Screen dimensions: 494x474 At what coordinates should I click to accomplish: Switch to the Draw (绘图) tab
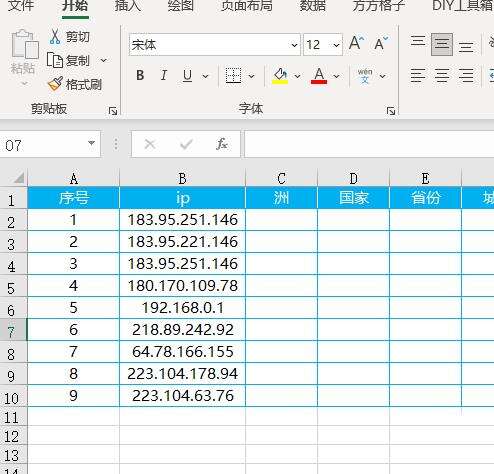point(181,6)
